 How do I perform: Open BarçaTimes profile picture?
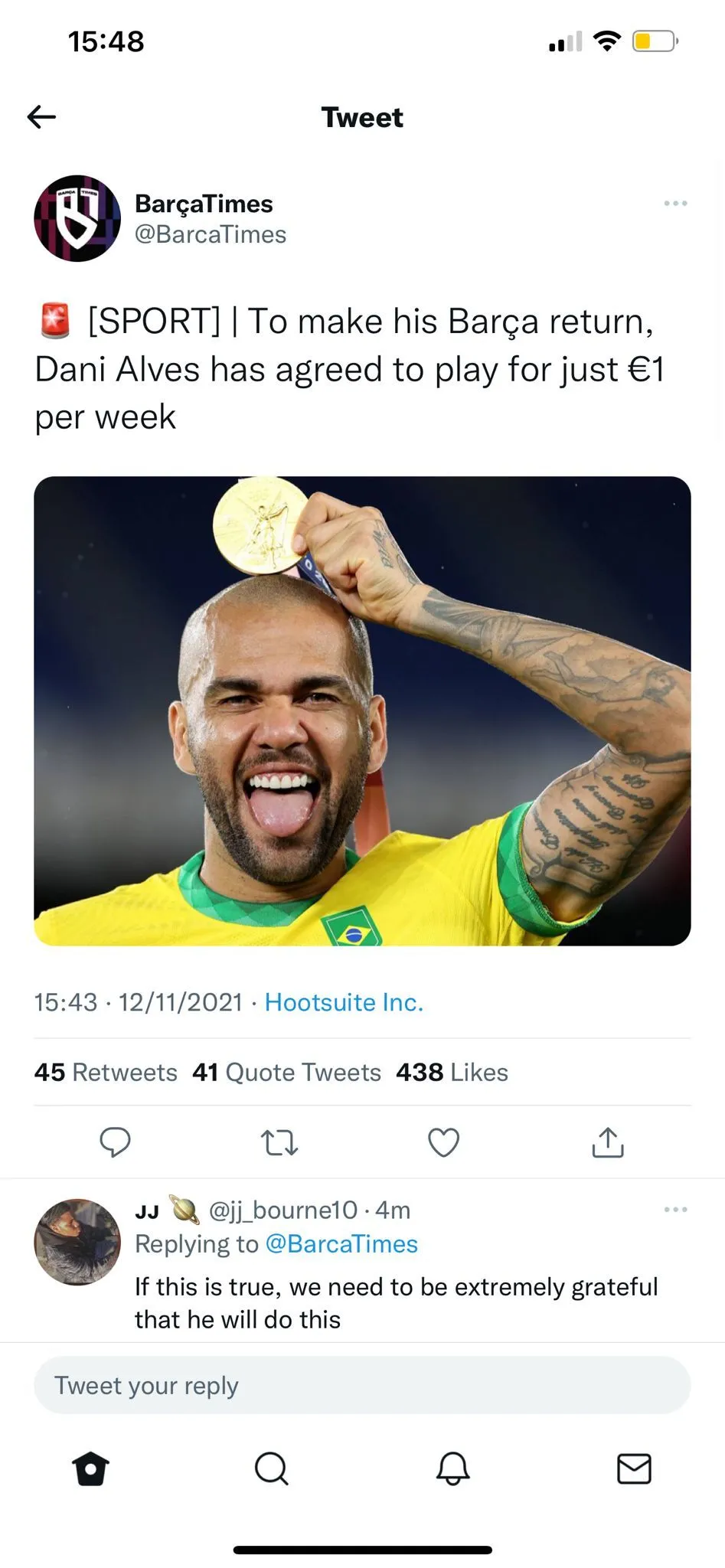point(77,219)
